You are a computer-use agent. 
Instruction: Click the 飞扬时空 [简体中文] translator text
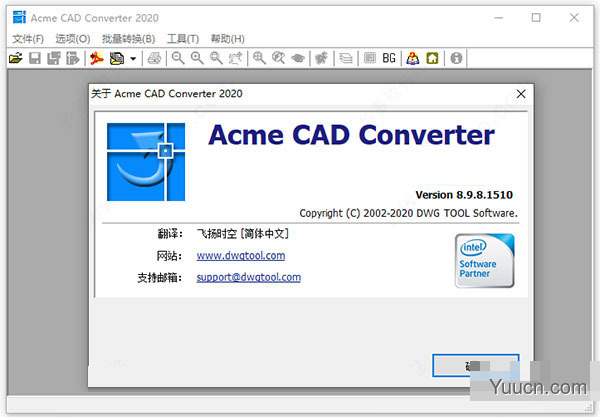pos(243,233)
